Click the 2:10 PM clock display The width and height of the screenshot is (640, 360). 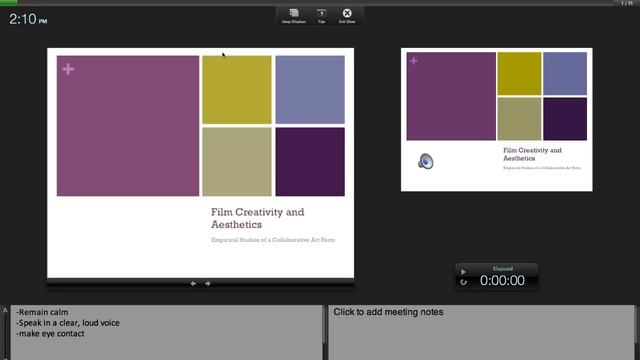coord(28,19)
